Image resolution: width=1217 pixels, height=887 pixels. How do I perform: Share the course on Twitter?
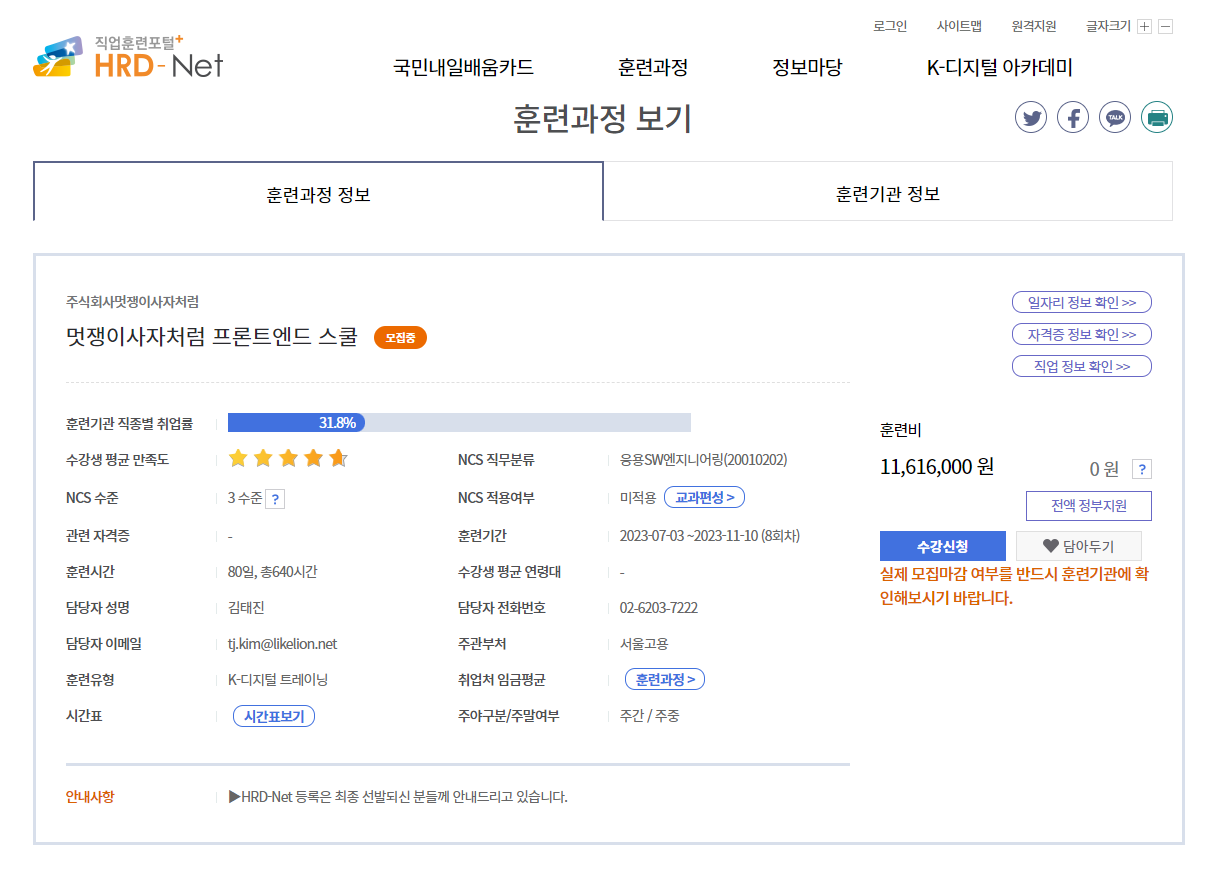(1031, 117)
